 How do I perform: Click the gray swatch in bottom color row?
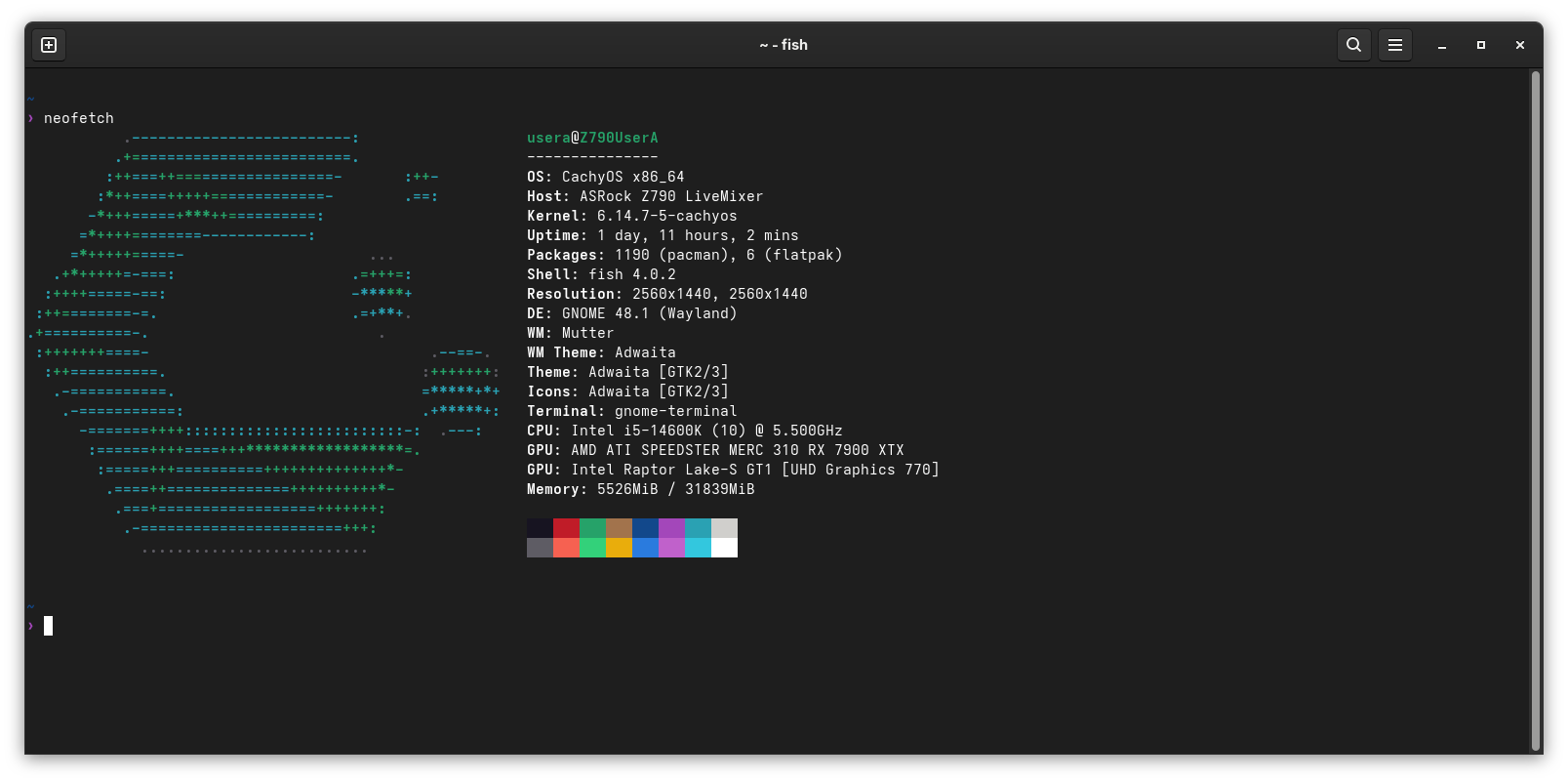point(540,548)
